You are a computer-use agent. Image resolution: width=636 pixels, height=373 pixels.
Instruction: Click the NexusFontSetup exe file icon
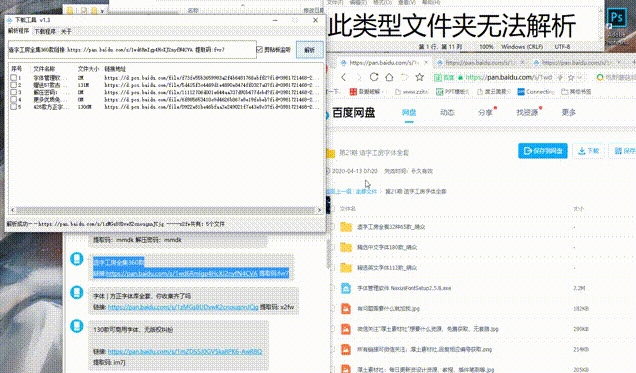click(346, 288)
